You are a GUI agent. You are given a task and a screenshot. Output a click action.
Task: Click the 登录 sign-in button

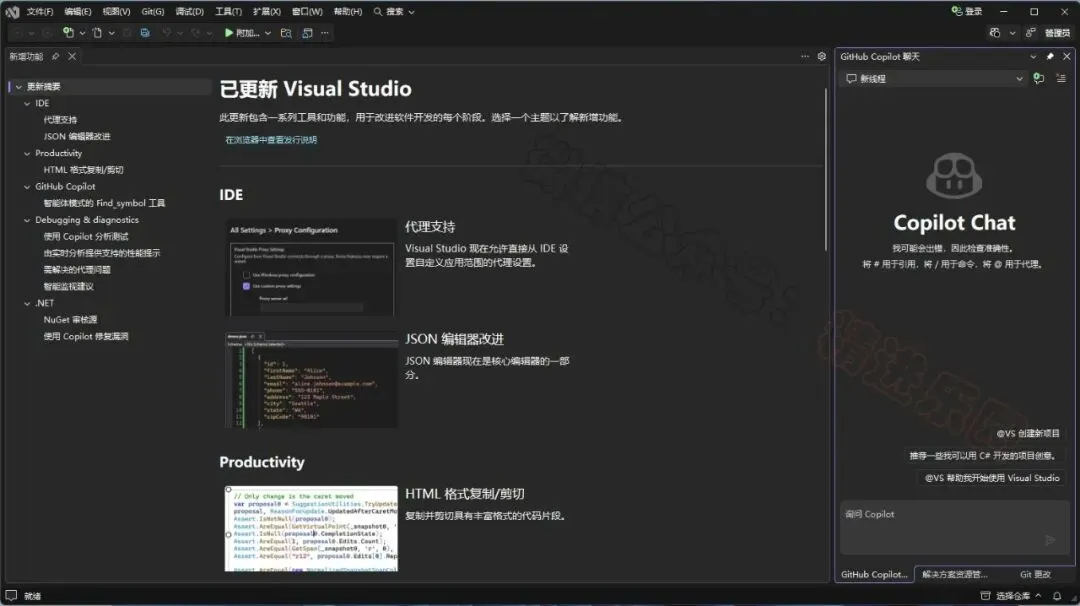966,11
